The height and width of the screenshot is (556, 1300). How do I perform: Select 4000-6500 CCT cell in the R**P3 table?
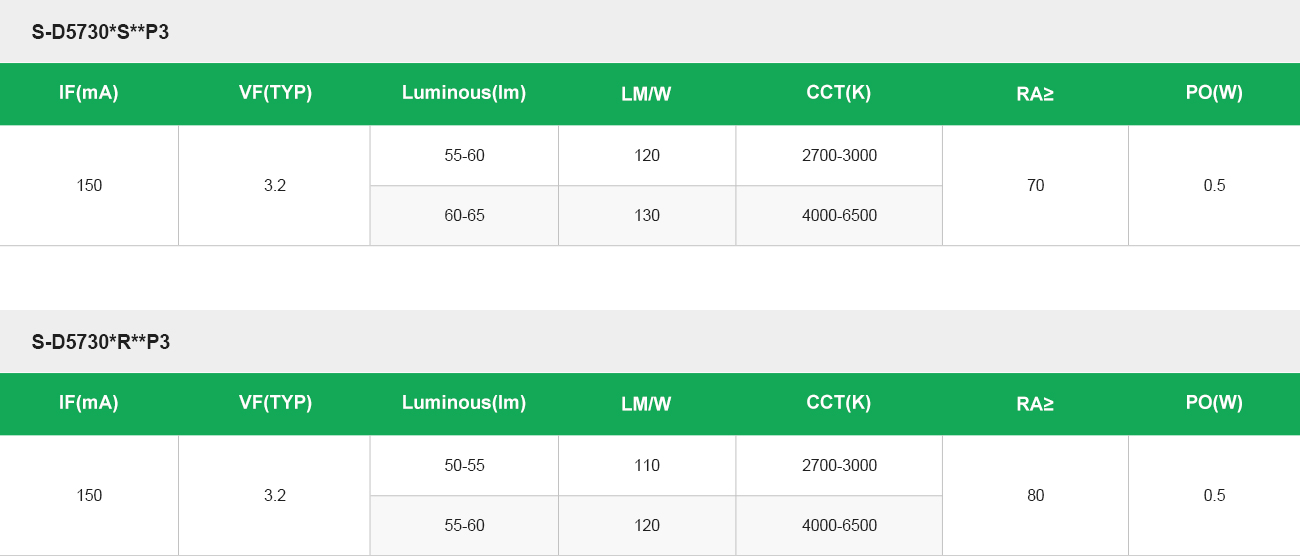pyautogui.click(x=839, y=525)
